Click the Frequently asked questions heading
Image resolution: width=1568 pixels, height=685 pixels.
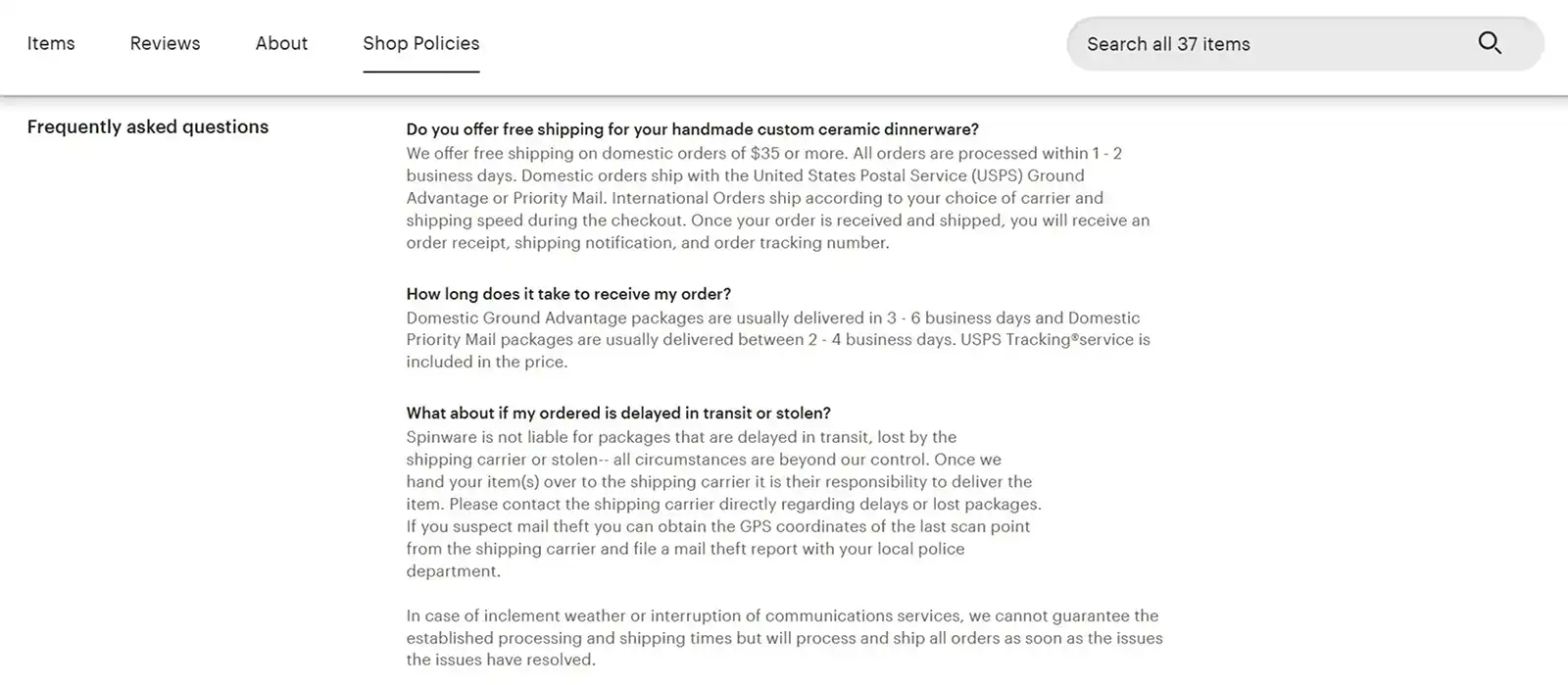pos(148,126)
